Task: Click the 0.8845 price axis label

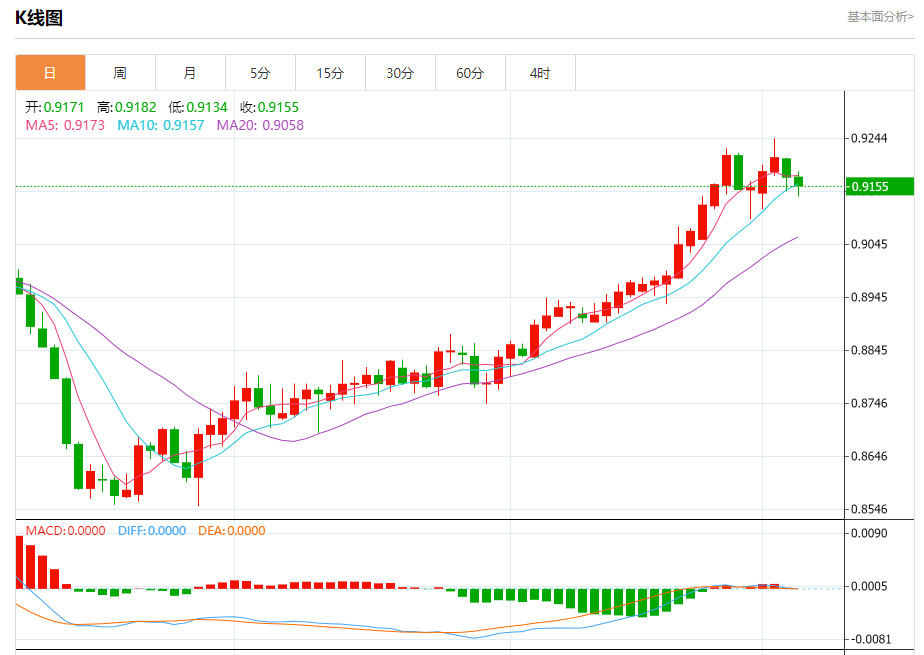Action: pos(869,350)
